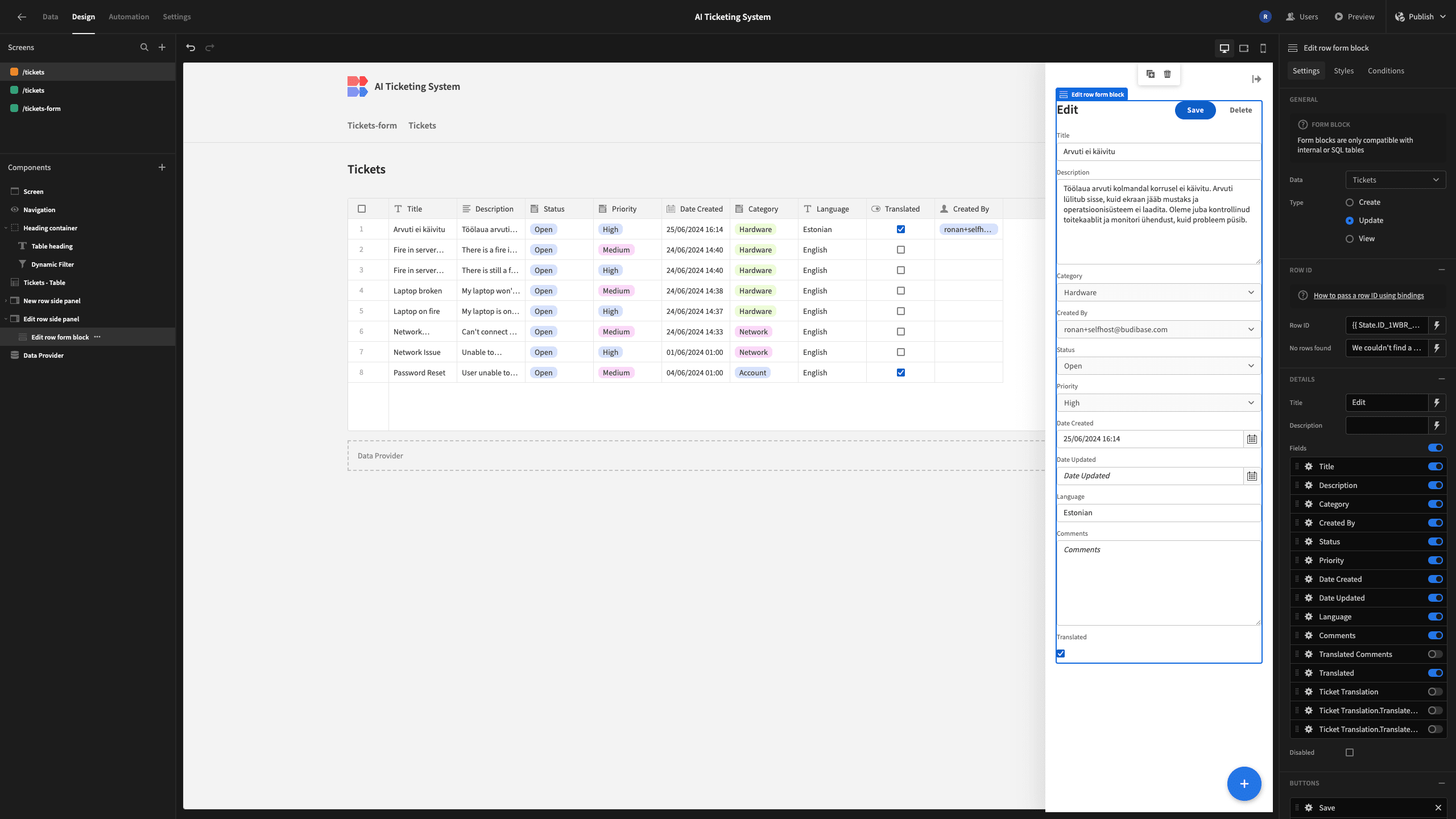Open Row ID binding lightning icon

[x=1437, y=325]
